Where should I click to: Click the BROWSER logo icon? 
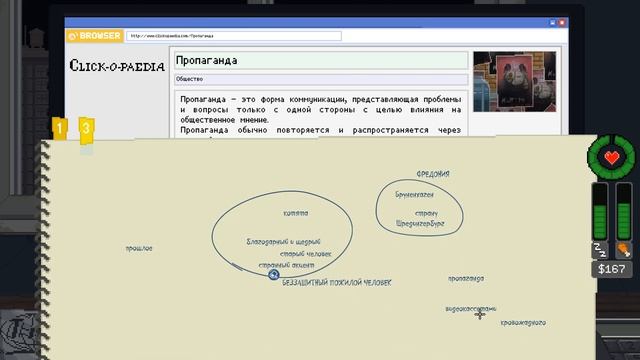coord(95,36)
